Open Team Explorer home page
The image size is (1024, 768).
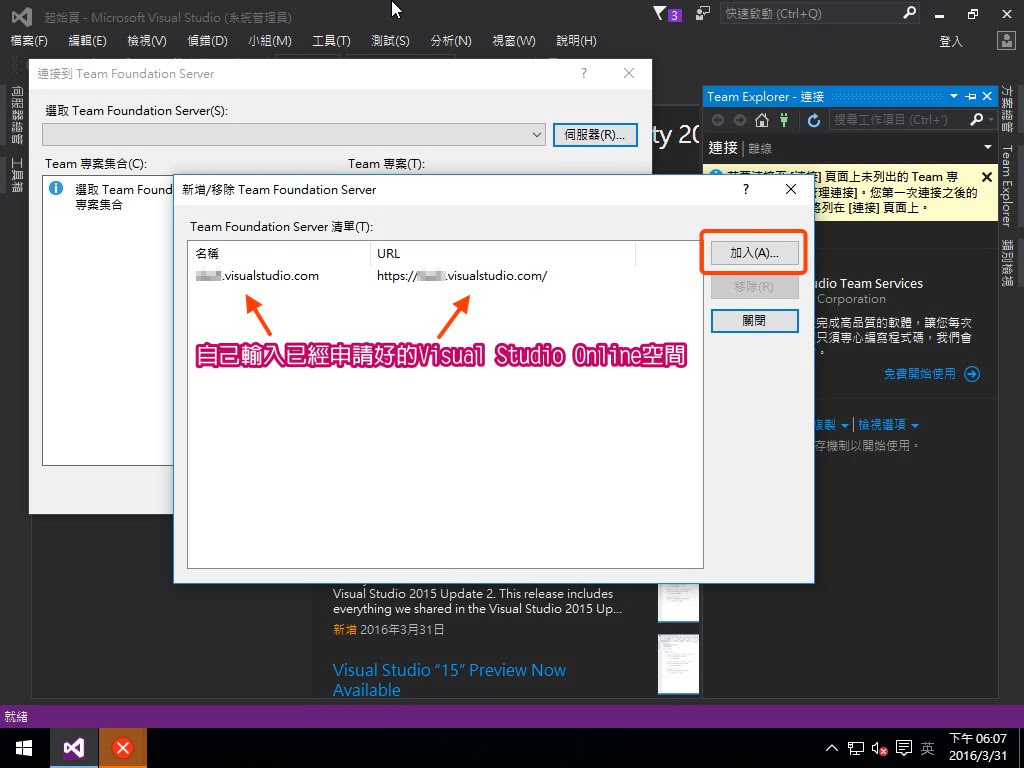click(761, 120)
